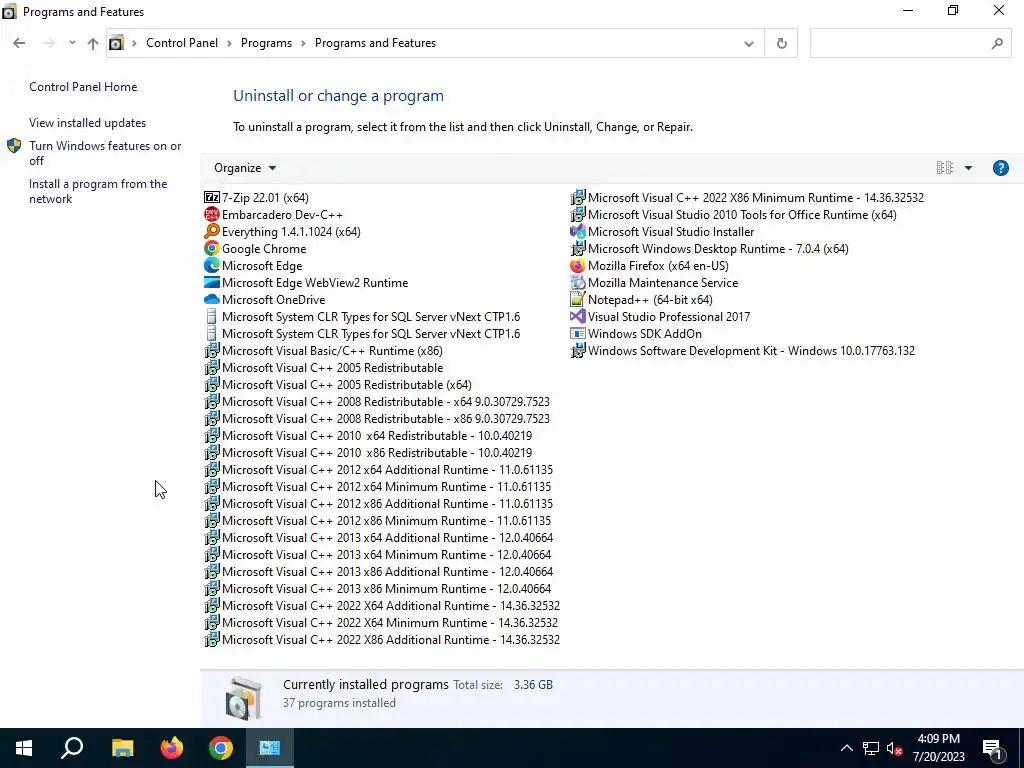Go up one level with up arrow
The width and height of the screenshot is (1024, 768).
pyautogui.click(x=93, y=43)
